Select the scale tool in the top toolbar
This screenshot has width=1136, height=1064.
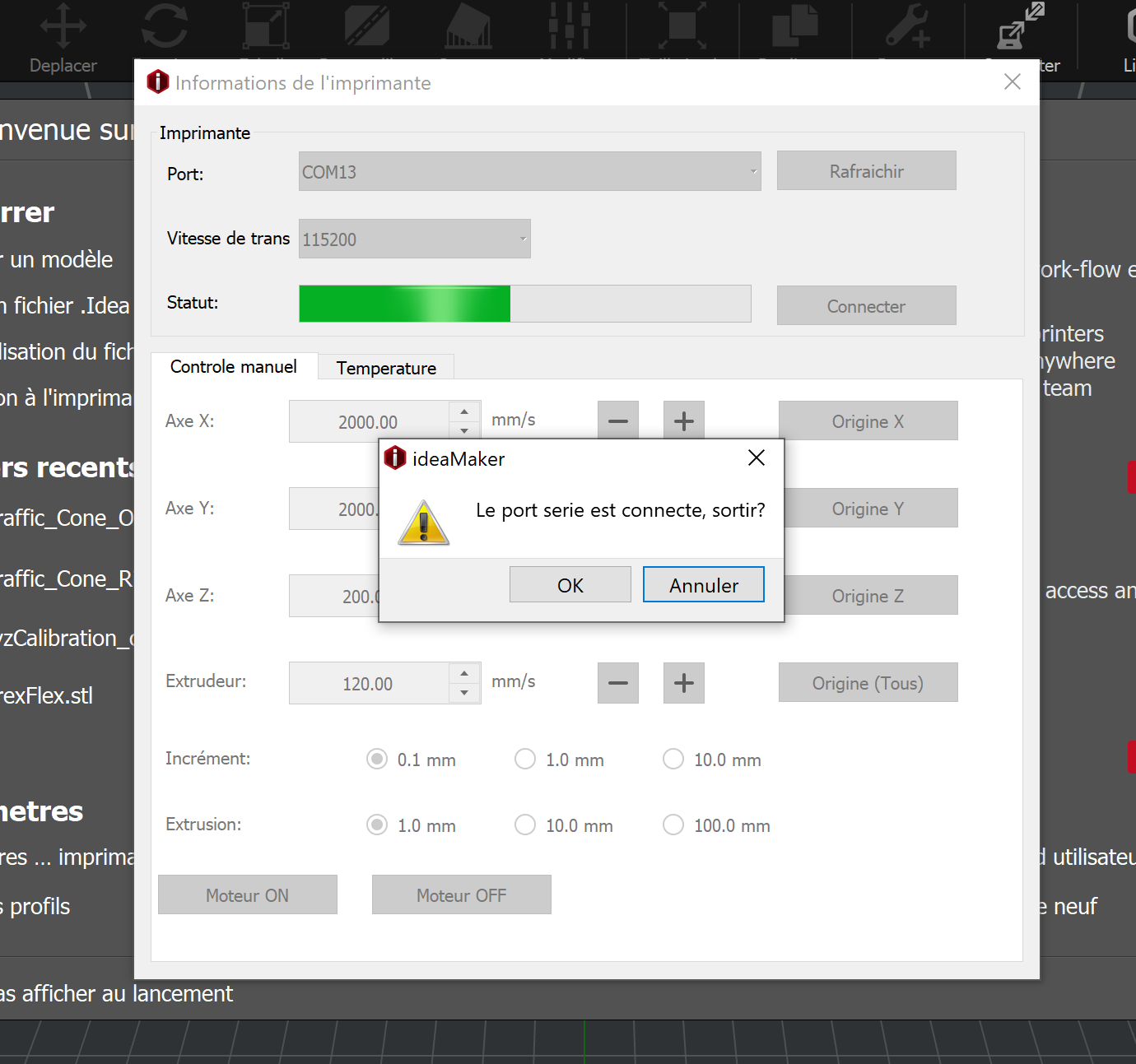[x=266, y=26]
